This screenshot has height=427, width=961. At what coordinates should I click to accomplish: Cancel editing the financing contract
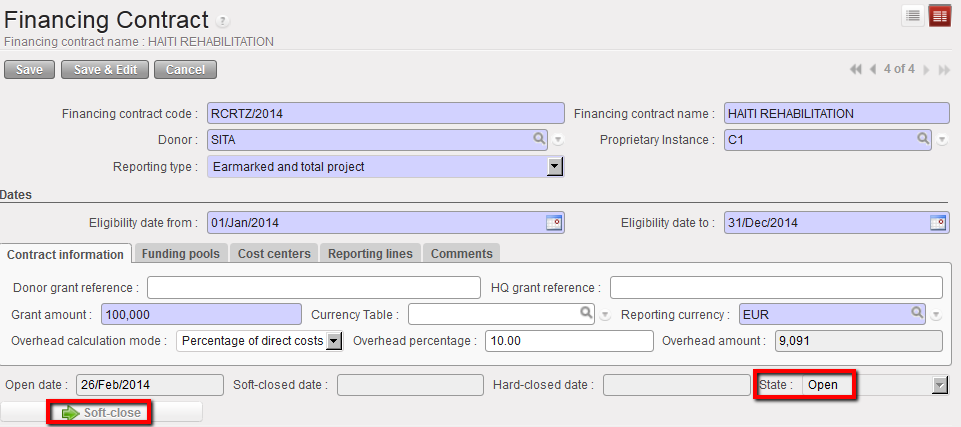(185, 70)
